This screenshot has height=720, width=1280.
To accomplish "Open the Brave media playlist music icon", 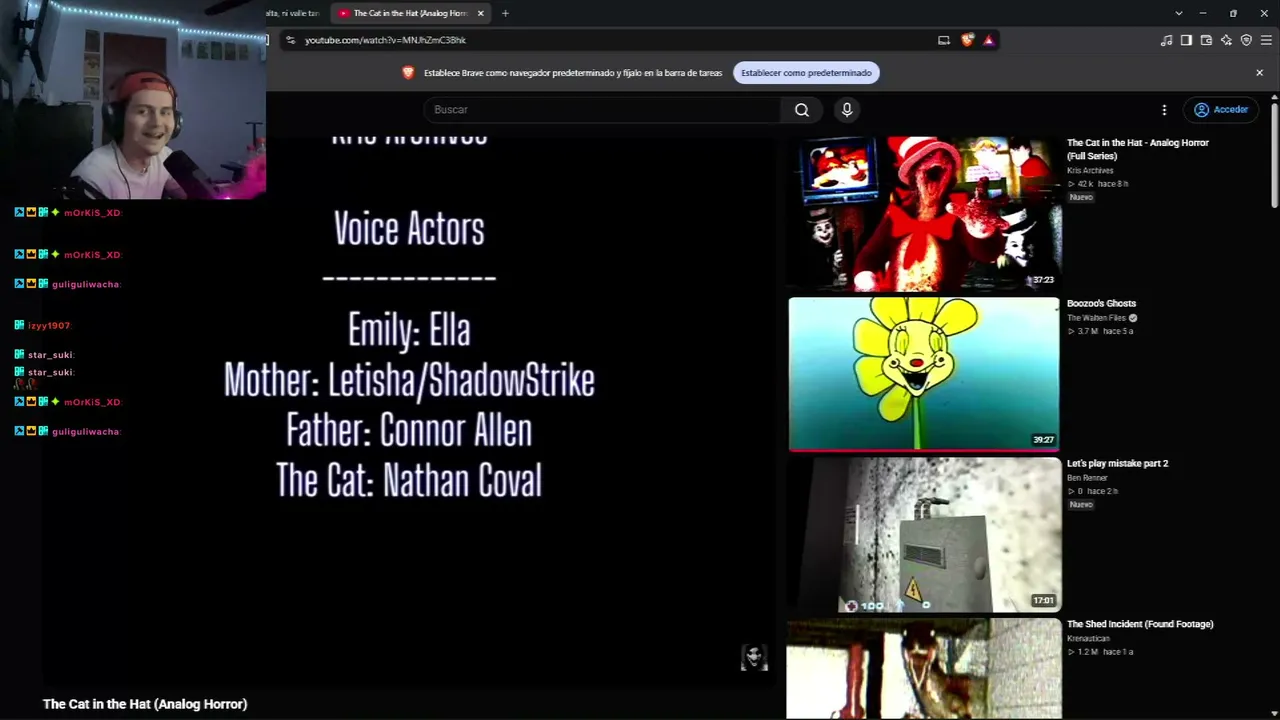I will (x=1166, y=40).
